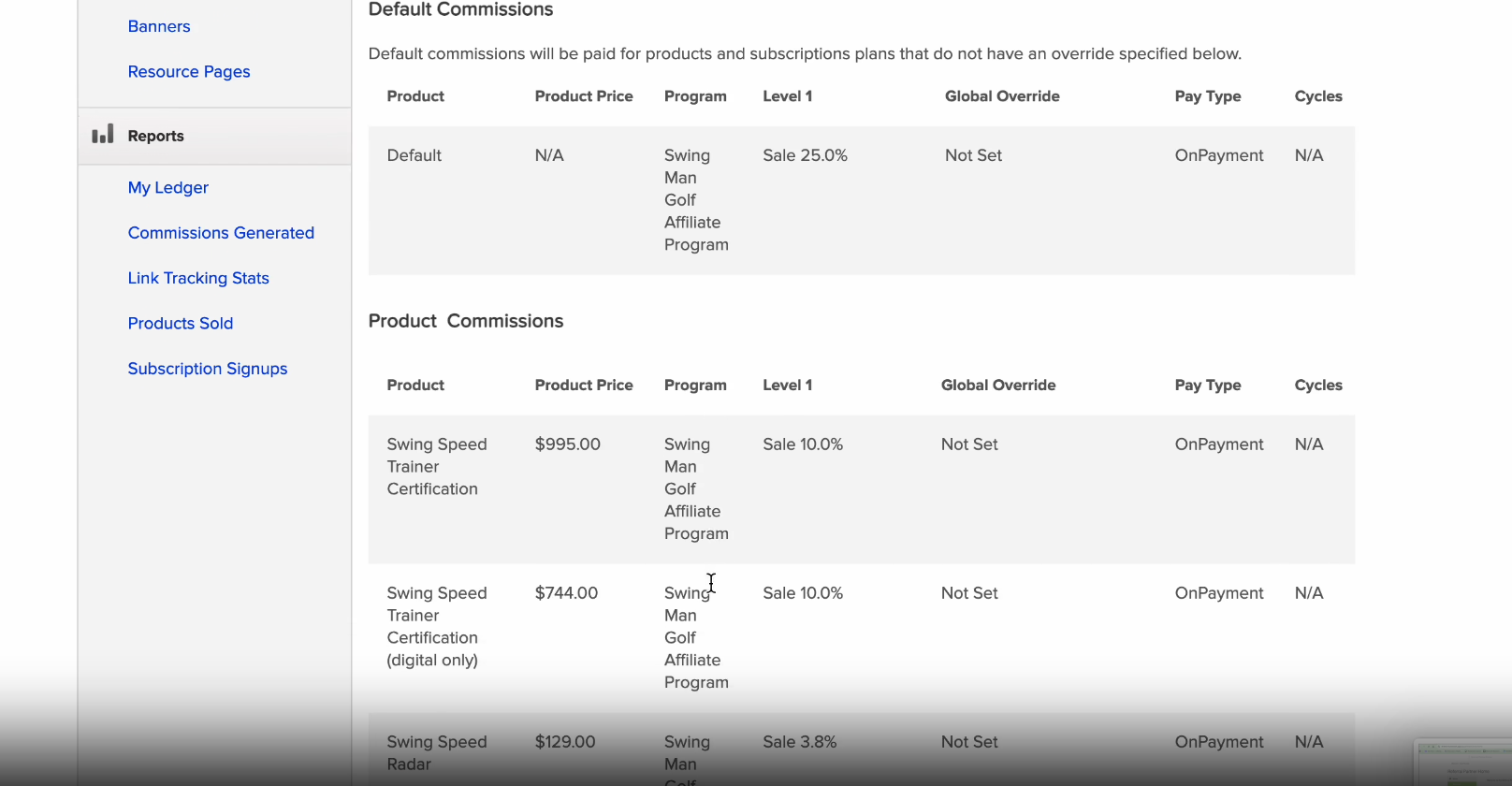
Task: Open the Banners link
Action: [x=159, y=26]
